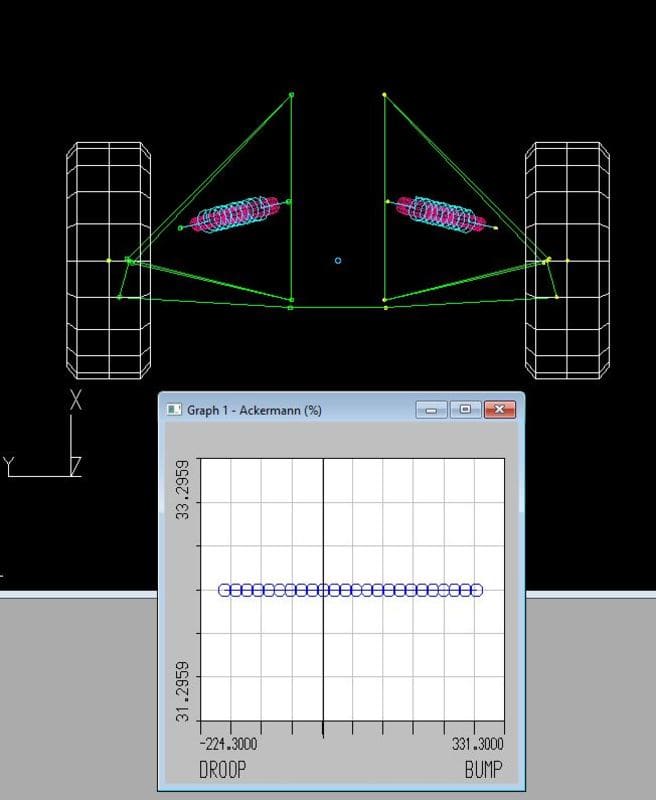656x800 pixels.
Task: Click the blue center point marker
Action: 338,261
